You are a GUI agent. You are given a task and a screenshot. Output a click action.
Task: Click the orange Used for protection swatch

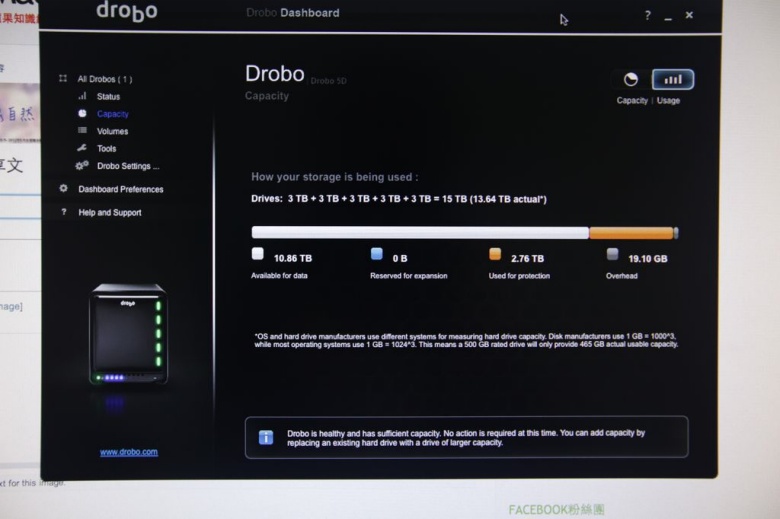point(495,254)
